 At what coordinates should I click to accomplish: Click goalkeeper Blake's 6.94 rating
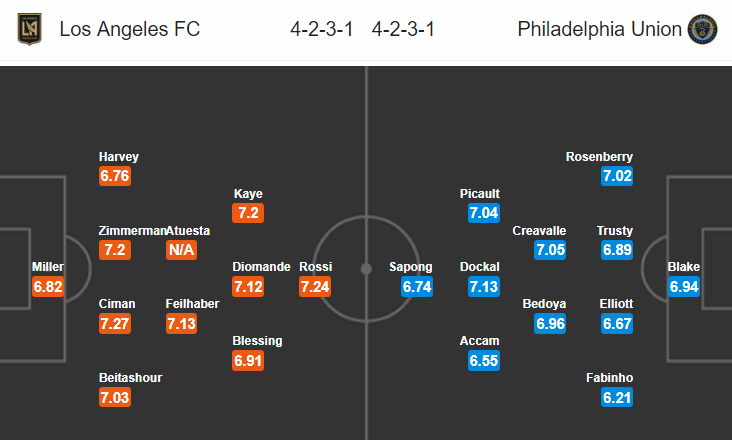click(x=684, y=286)
